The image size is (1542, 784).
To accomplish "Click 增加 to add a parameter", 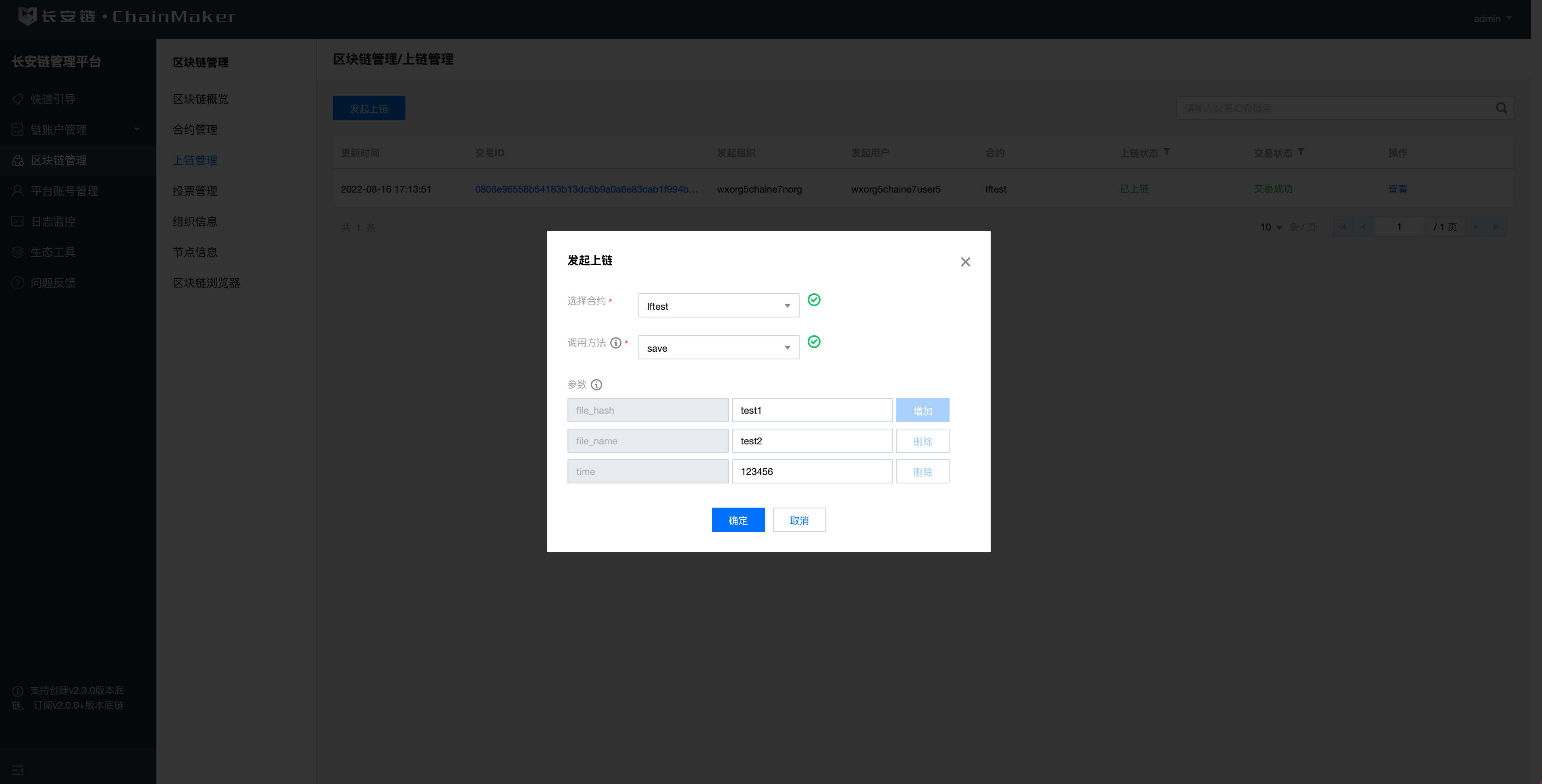I will pos(922,411).
